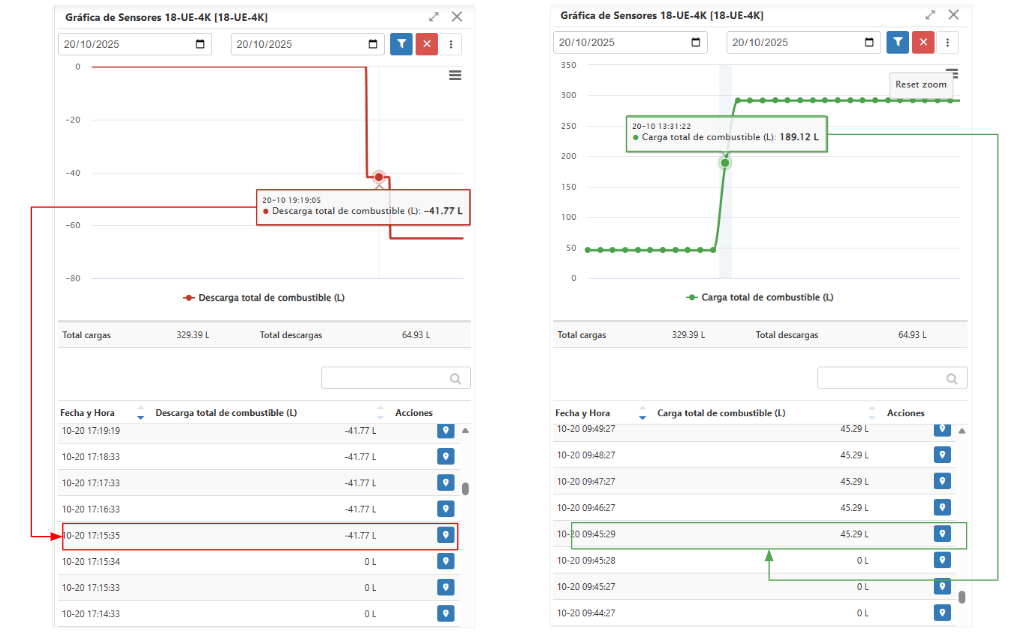Open the left chart hamburger export menu
Screen dimensions: 1016x640
point(456,75)
